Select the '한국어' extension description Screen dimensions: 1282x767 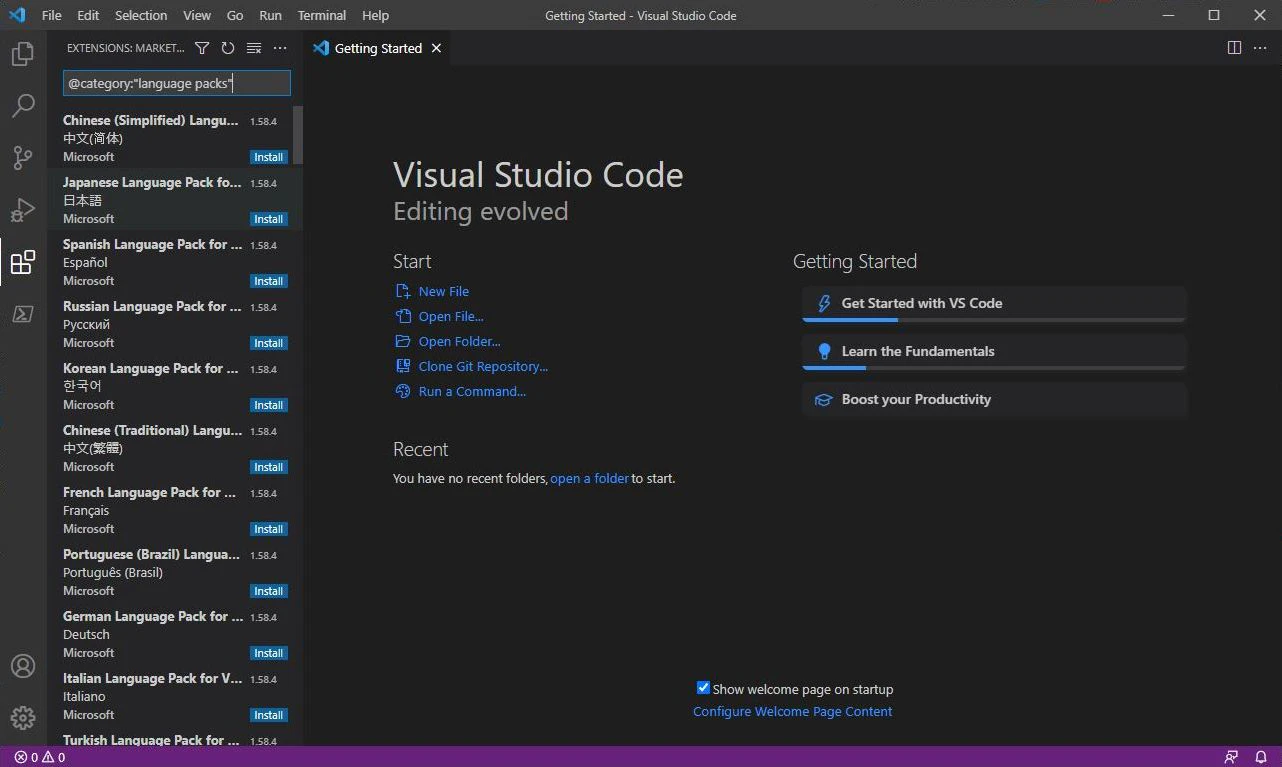[x=82, y=386]
